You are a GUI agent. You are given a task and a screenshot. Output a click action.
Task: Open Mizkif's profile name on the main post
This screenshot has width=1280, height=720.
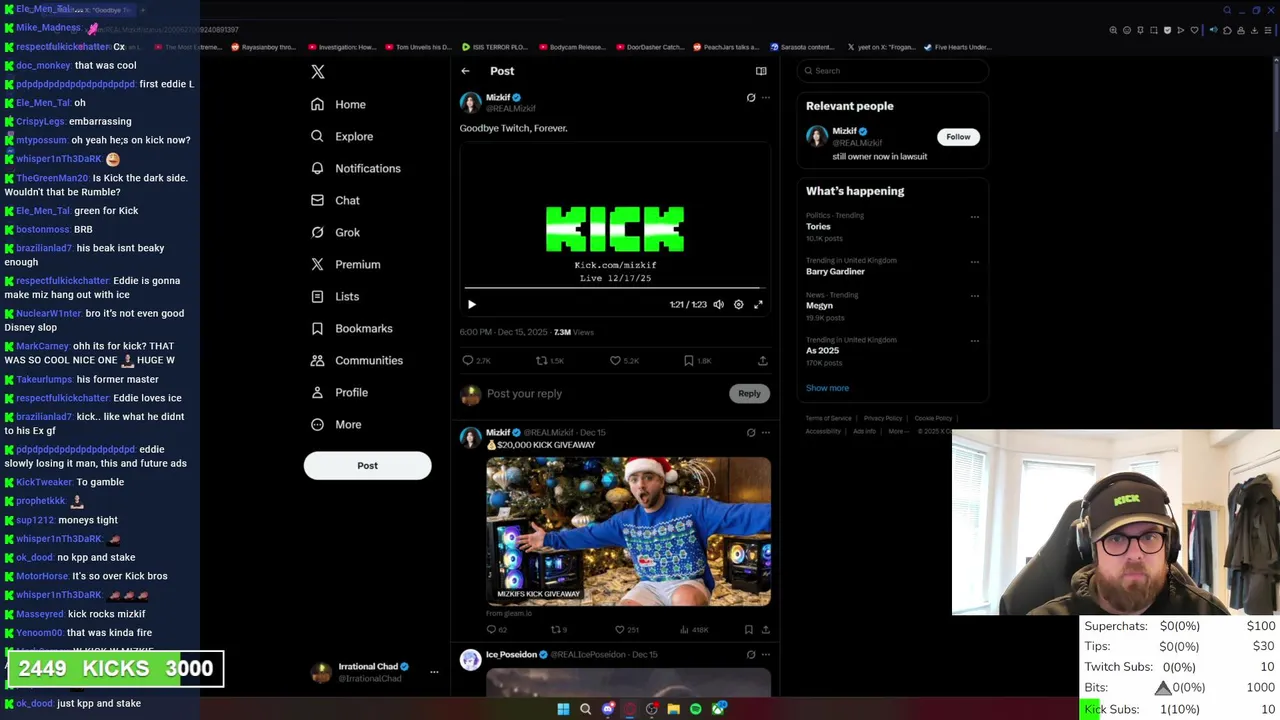498,98
